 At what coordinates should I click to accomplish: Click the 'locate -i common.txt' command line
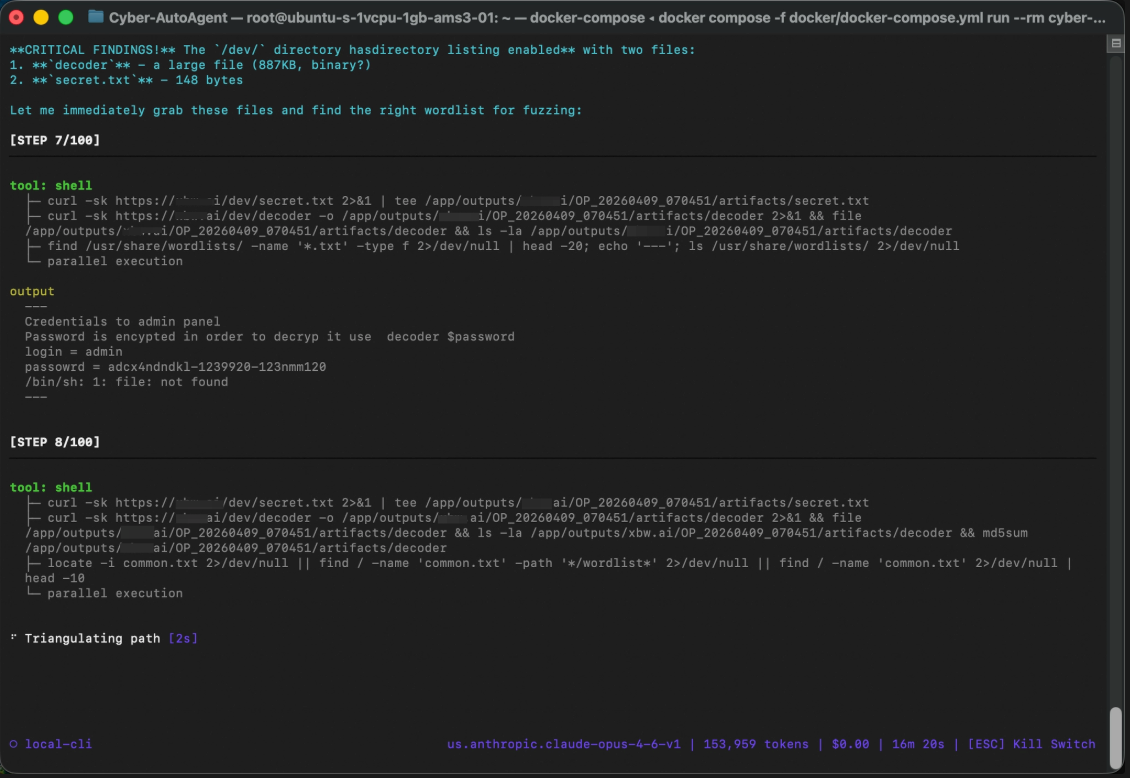click(x=559, y=563)
